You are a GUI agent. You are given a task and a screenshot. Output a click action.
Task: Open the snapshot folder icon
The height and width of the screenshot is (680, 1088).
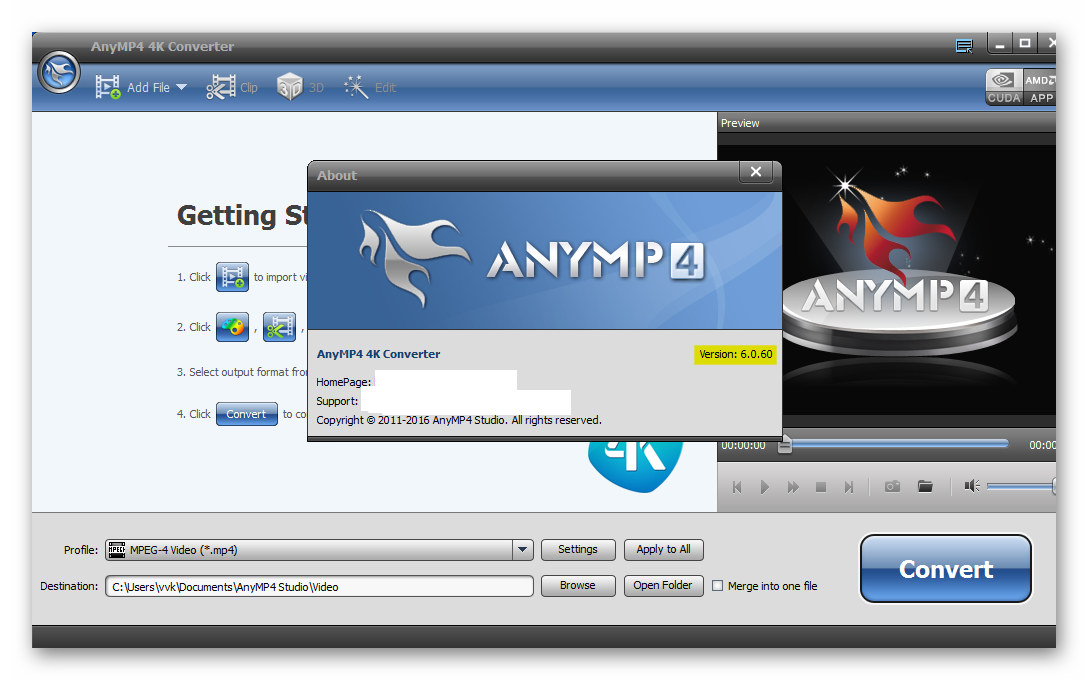[x=925, y=486]
